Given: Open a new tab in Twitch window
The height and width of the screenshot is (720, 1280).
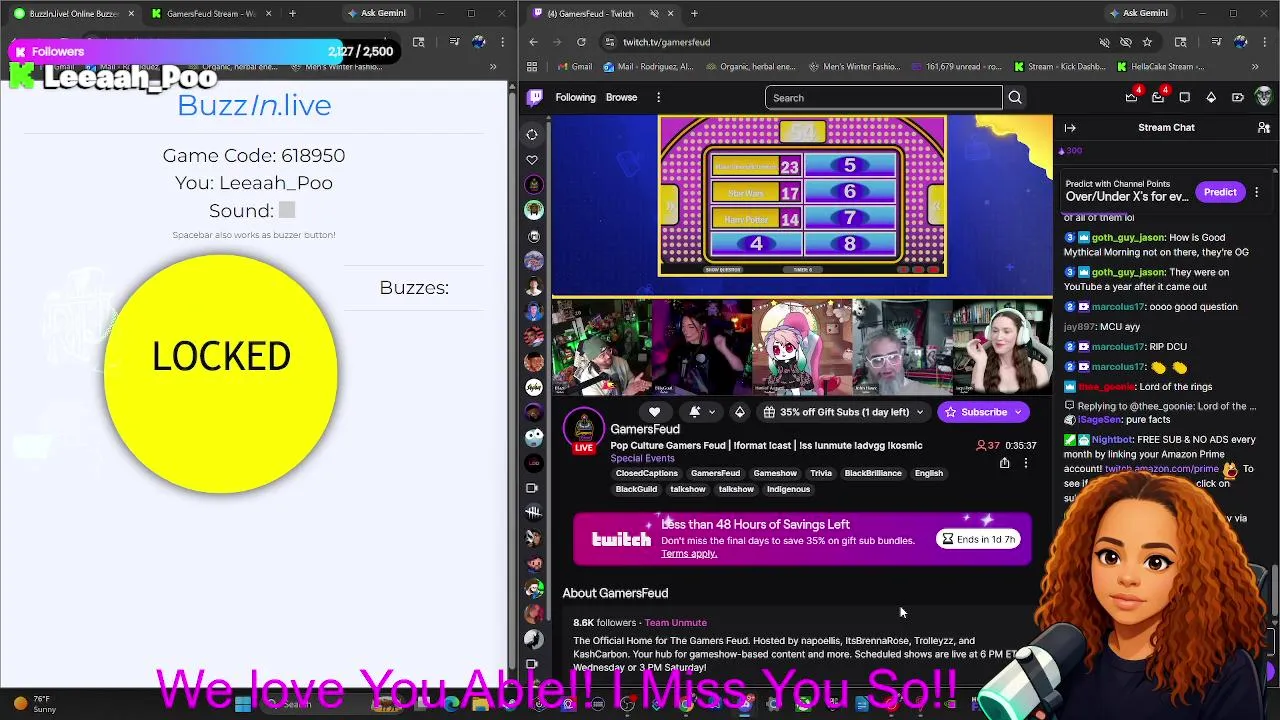Looking at the screenshot, I should click(x=694, y=13).
